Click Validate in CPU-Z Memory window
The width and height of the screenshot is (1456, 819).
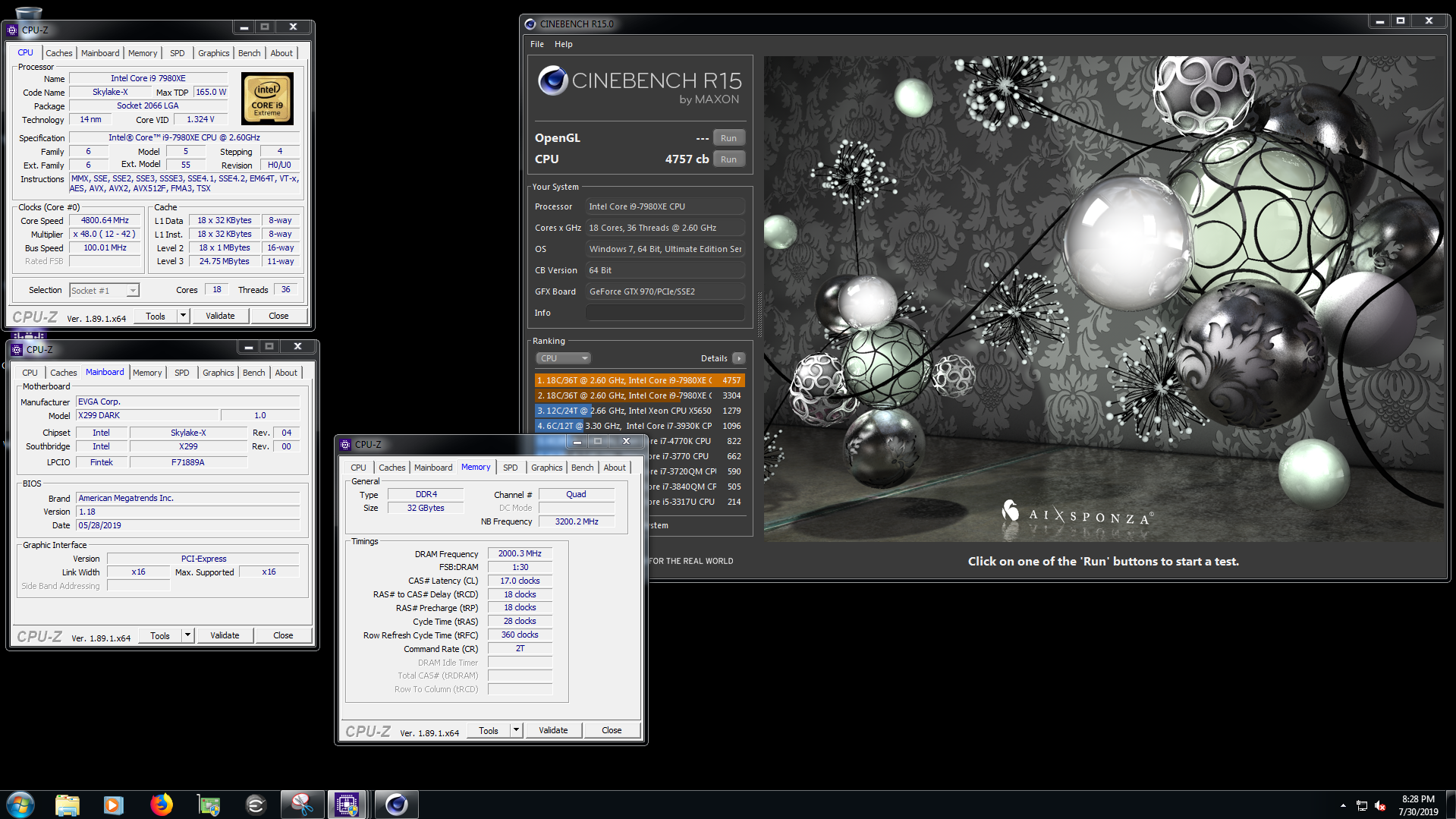coord(553,730)
